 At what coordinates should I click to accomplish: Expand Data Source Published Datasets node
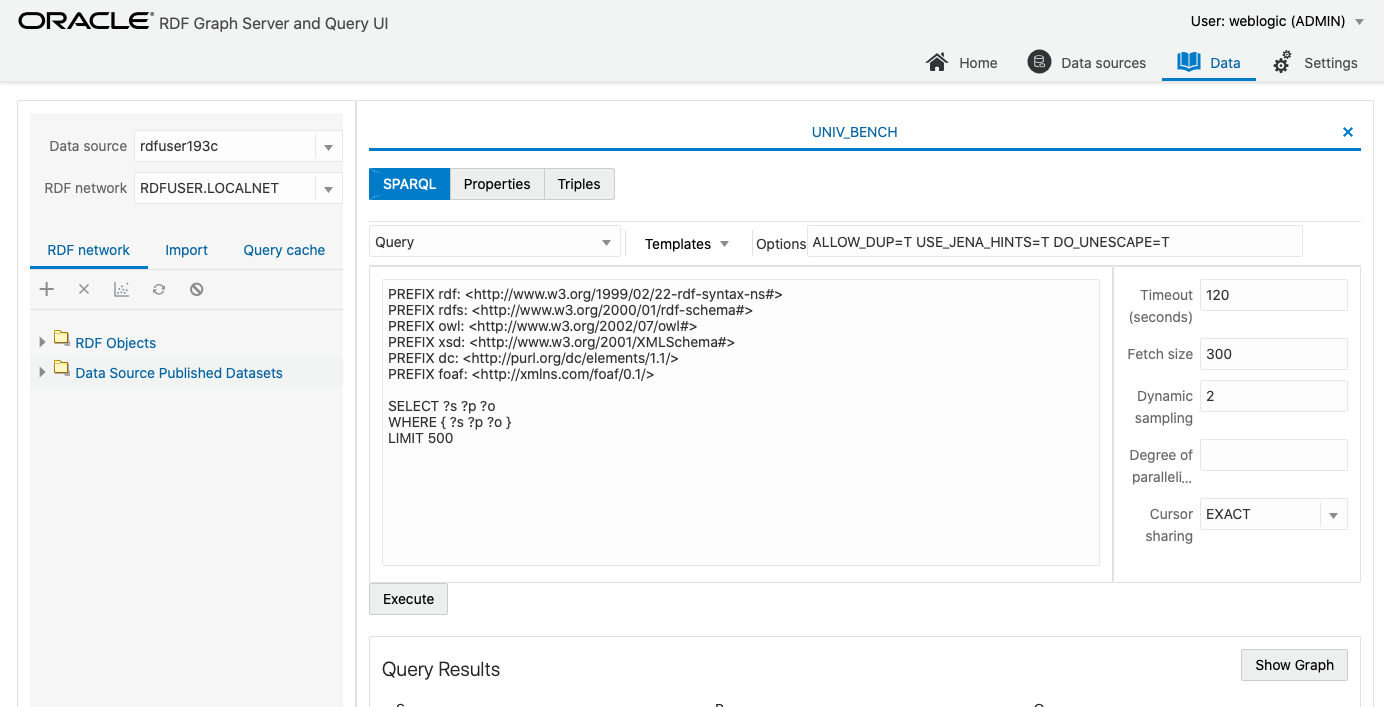click(42, 372)
